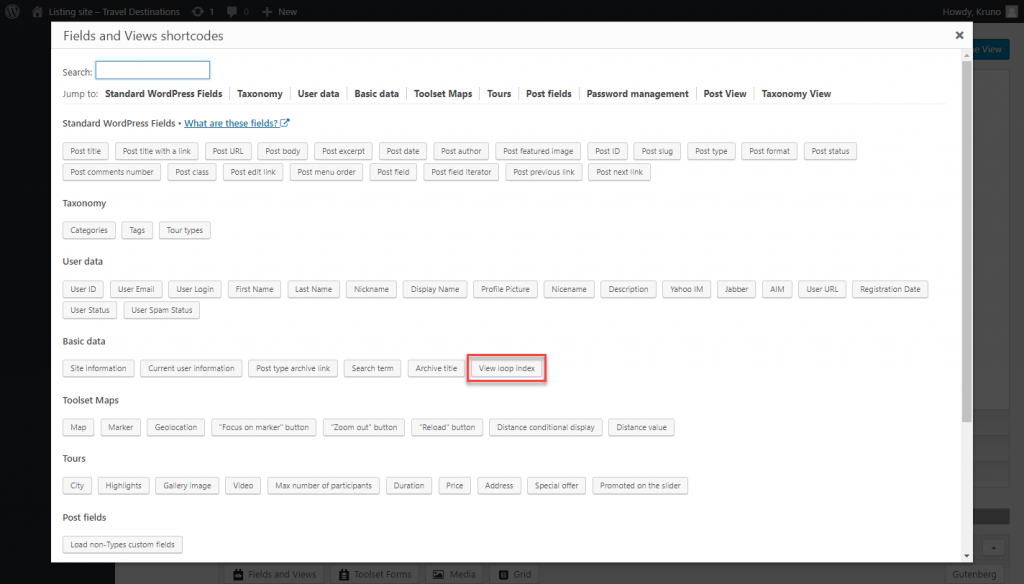The image size is (1024, 584).
Task: Close the shortcodes dialog with X
Action: pyautogui.click(x=959, y=35)
